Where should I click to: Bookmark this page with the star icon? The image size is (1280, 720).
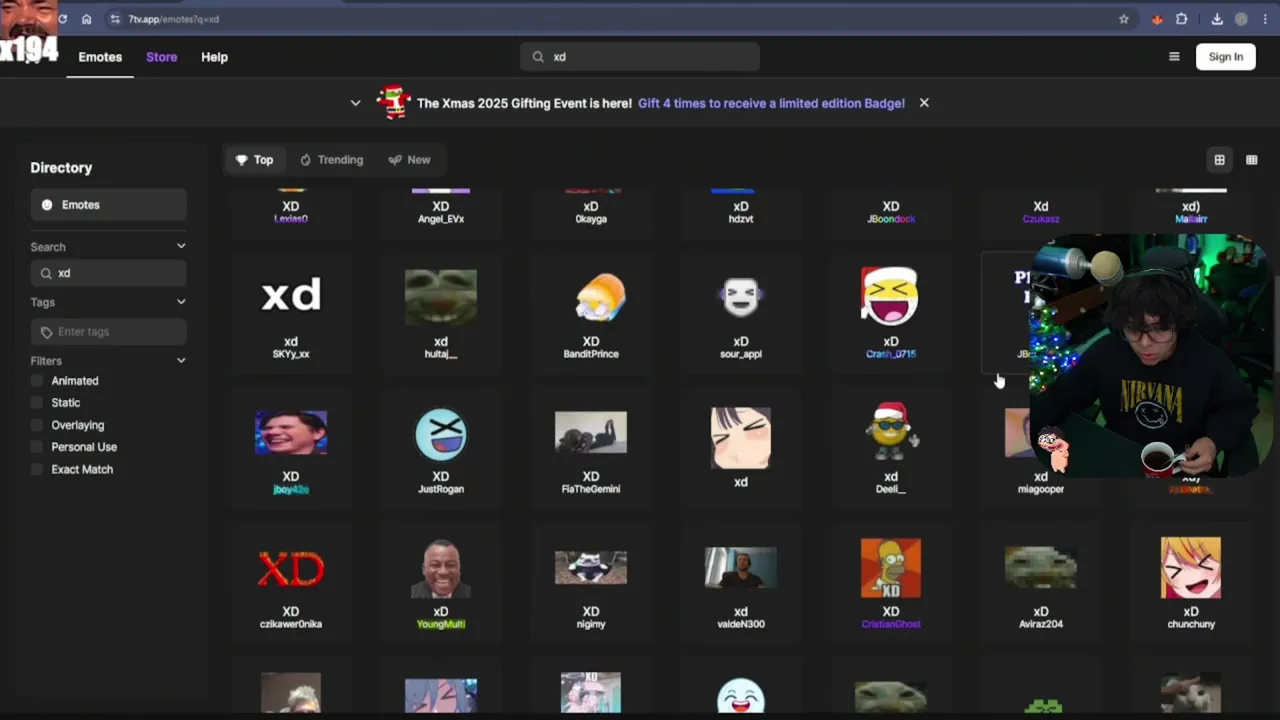1124,19
